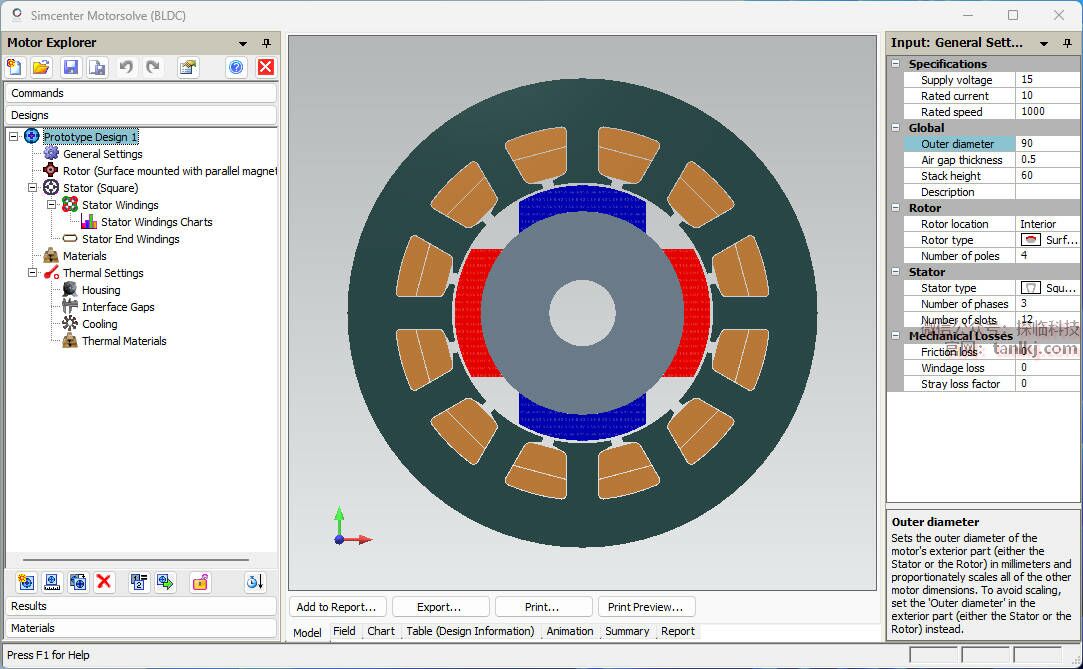
Task: Click the Undo arrow icon
Action: click(x=126, y=67)
